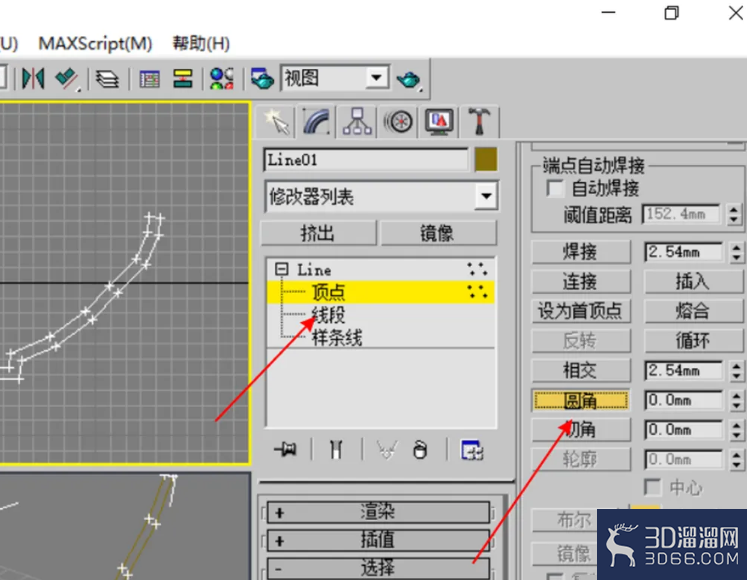Adjust the 切角 value spinner arrows
This screenshot has height=580, width=747.
[736, 430]
